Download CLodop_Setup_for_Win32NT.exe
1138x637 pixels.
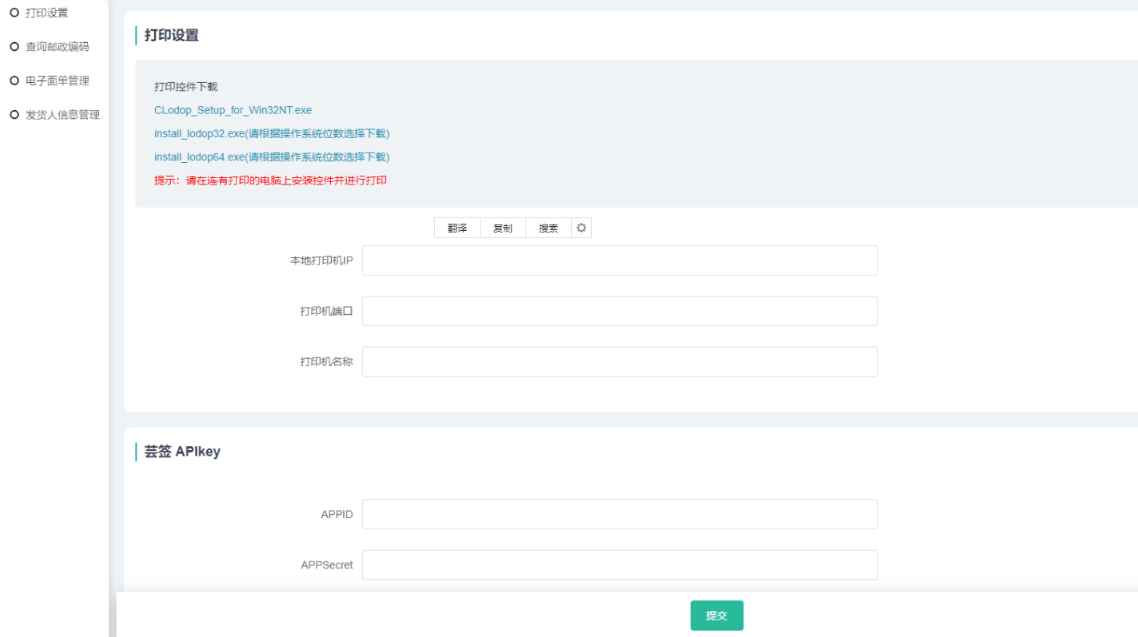[233, 110]
